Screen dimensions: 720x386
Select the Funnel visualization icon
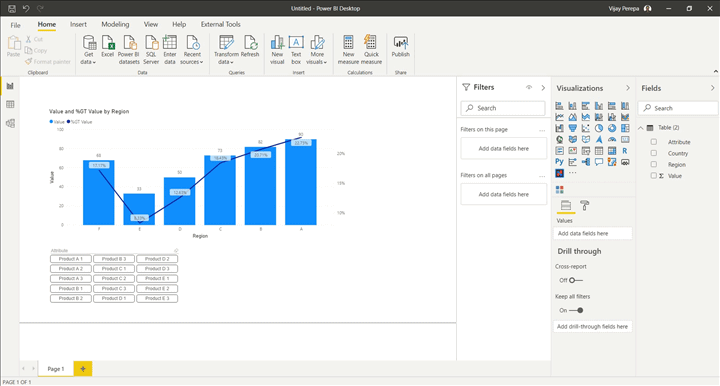573,129
